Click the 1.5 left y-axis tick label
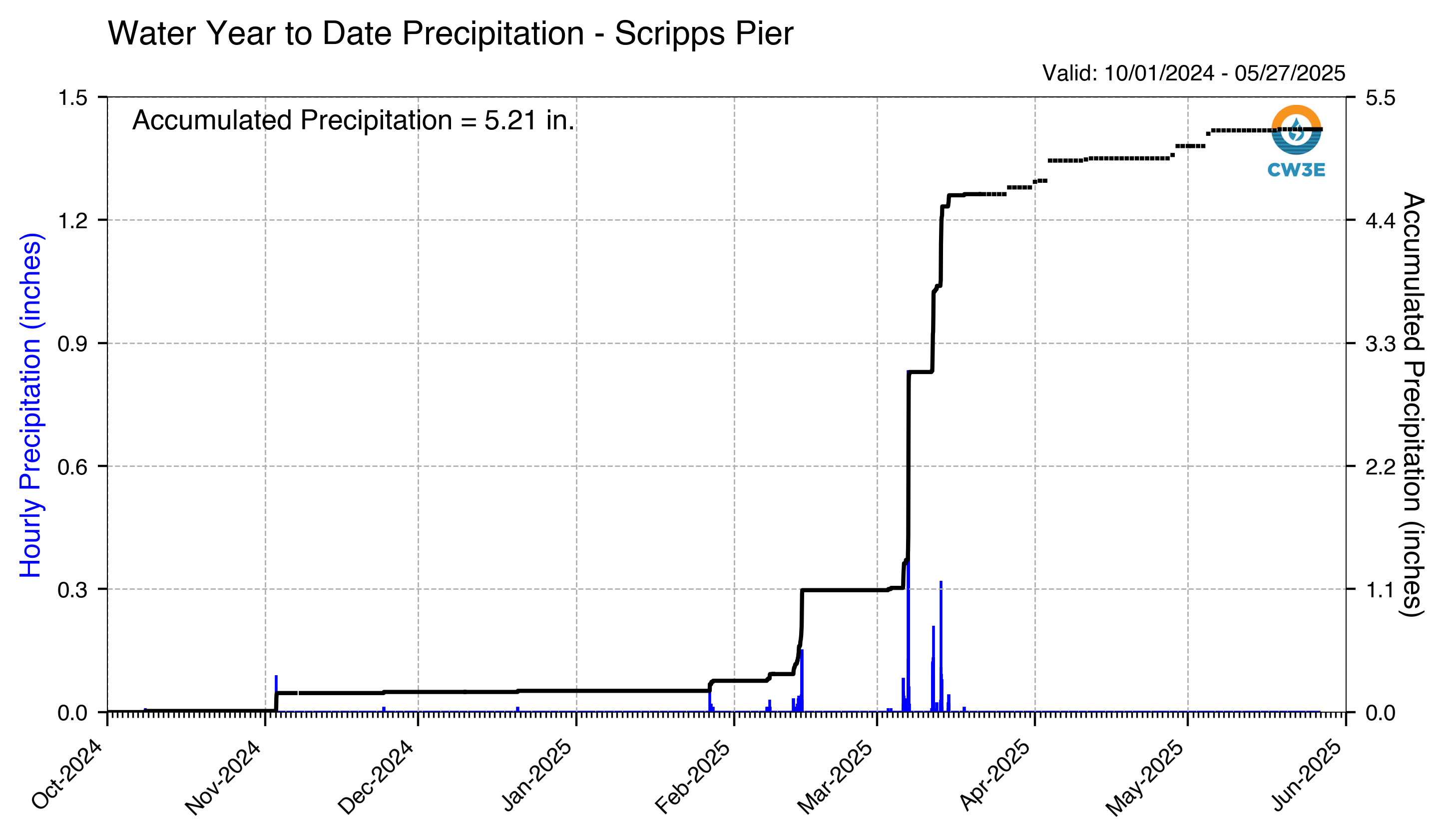Viewport: 1444px width, 840px height. pyautogui.click(x=73, y=98)
